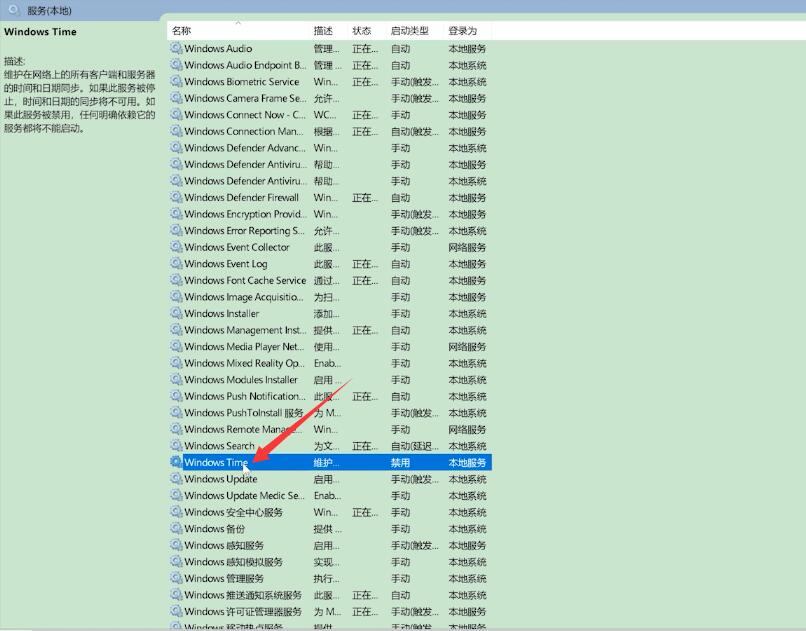Click 手动(触发... startup type of Windows Biometric Service

[415, 82]
